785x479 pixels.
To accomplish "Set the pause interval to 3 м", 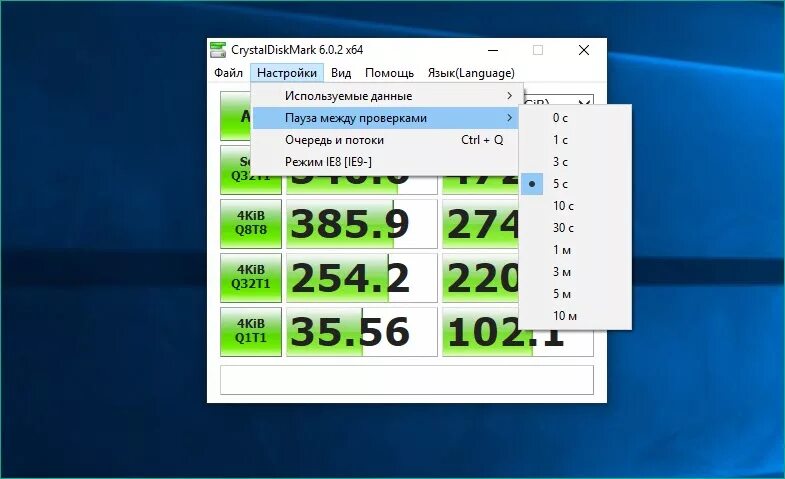I will (575, 272).
